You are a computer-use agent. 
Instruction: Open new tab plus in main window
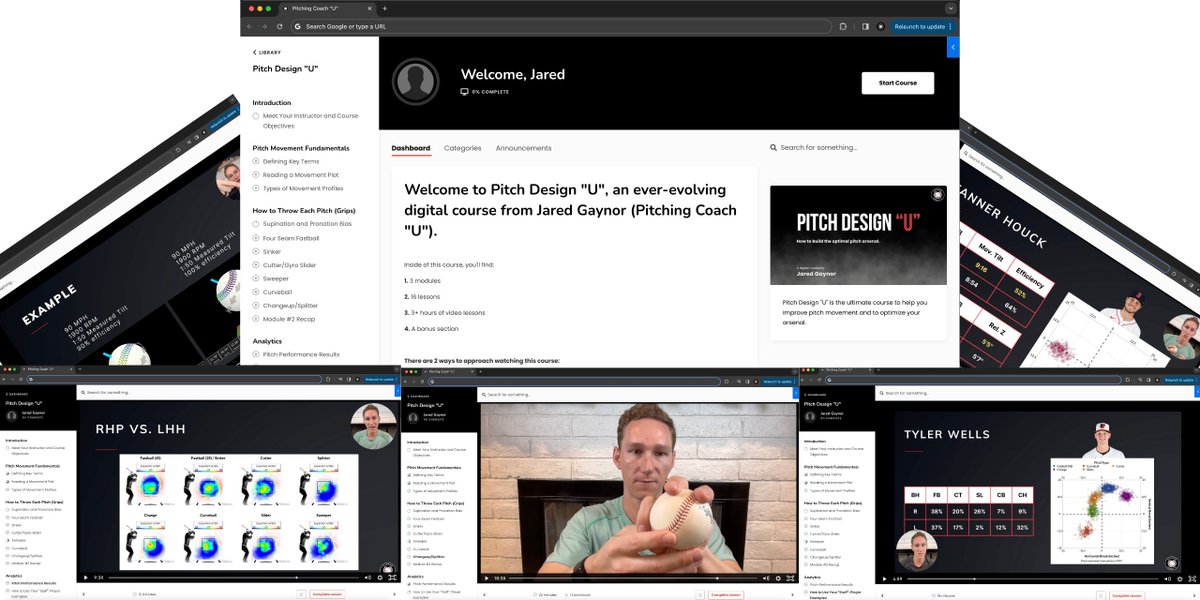coord(385,8)
